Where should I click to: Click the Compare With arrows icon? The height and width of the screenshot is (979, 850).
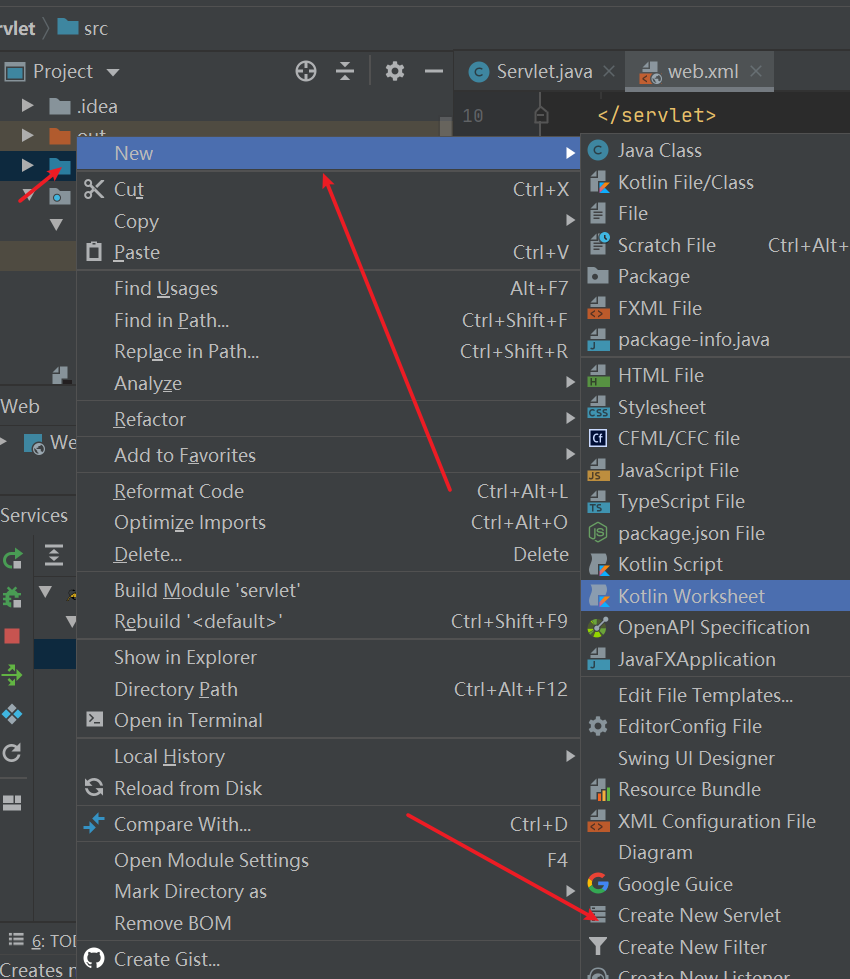(94, 824)
